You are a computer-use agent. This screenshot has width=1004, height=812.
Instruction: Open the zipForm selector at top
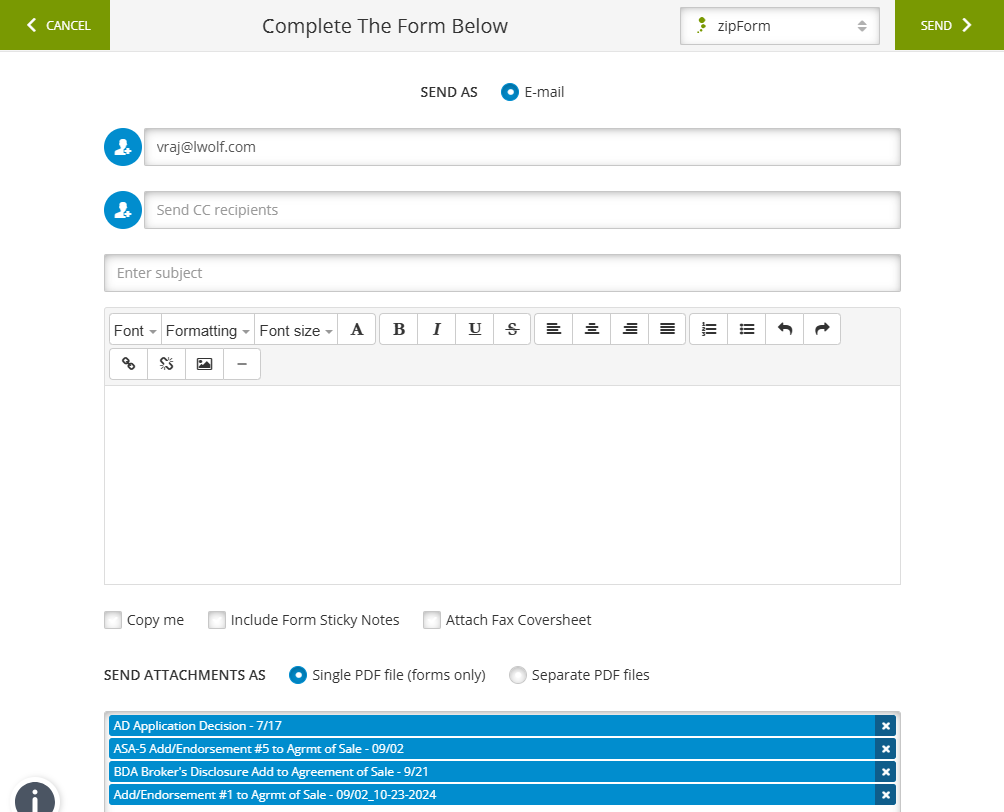(779, 25)
